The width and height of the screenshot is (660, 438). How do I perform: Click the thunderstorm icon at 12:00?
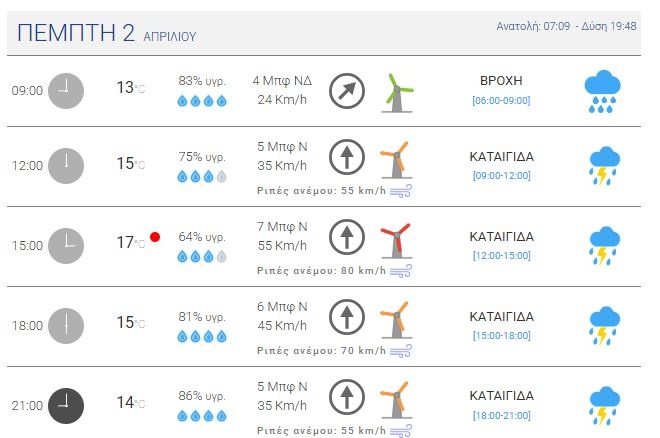[x=603, y=167]
